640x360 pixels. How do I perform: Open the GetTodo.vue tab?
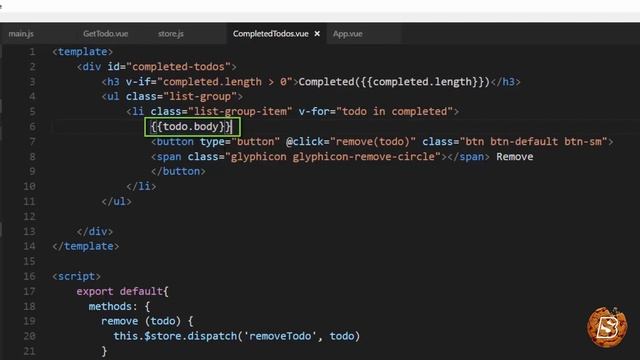[x=105, y=34]
